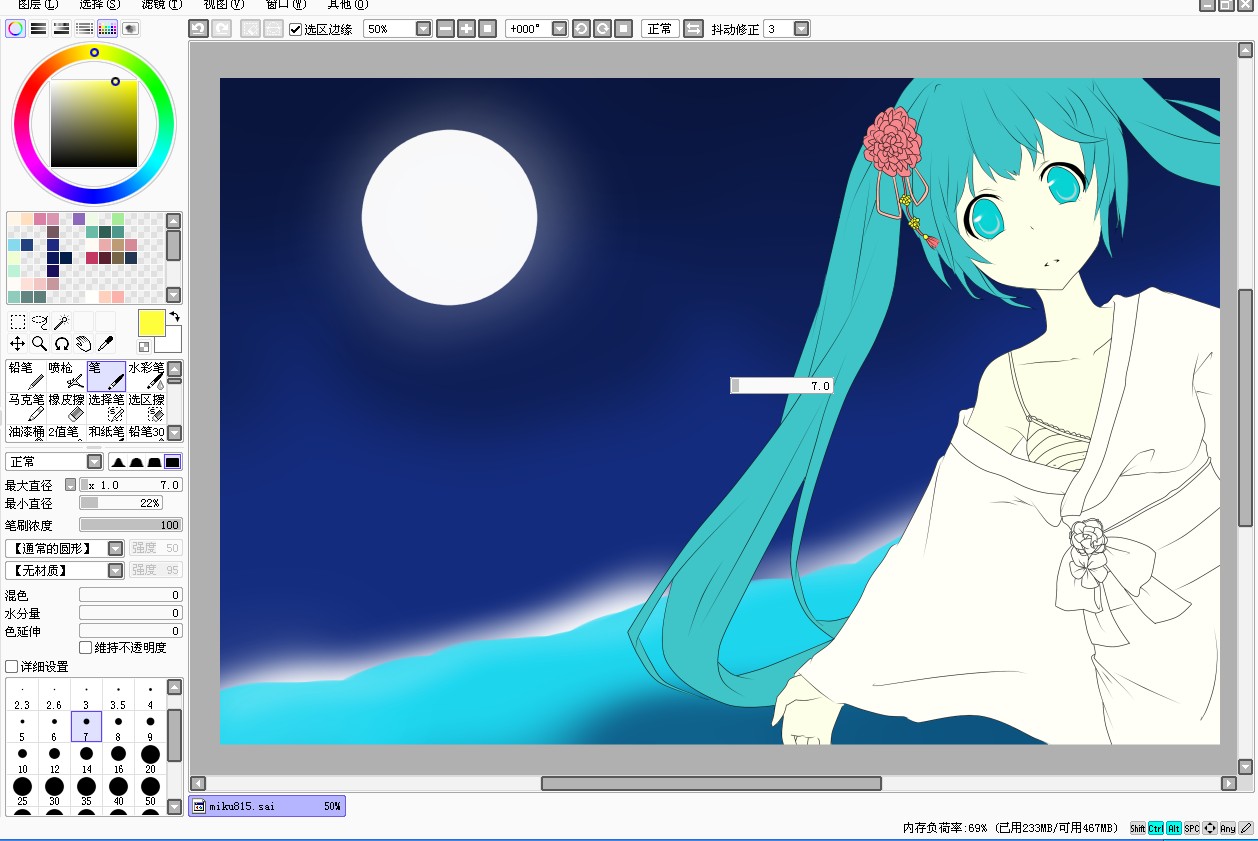Select the move layer tool

(18, 343)
